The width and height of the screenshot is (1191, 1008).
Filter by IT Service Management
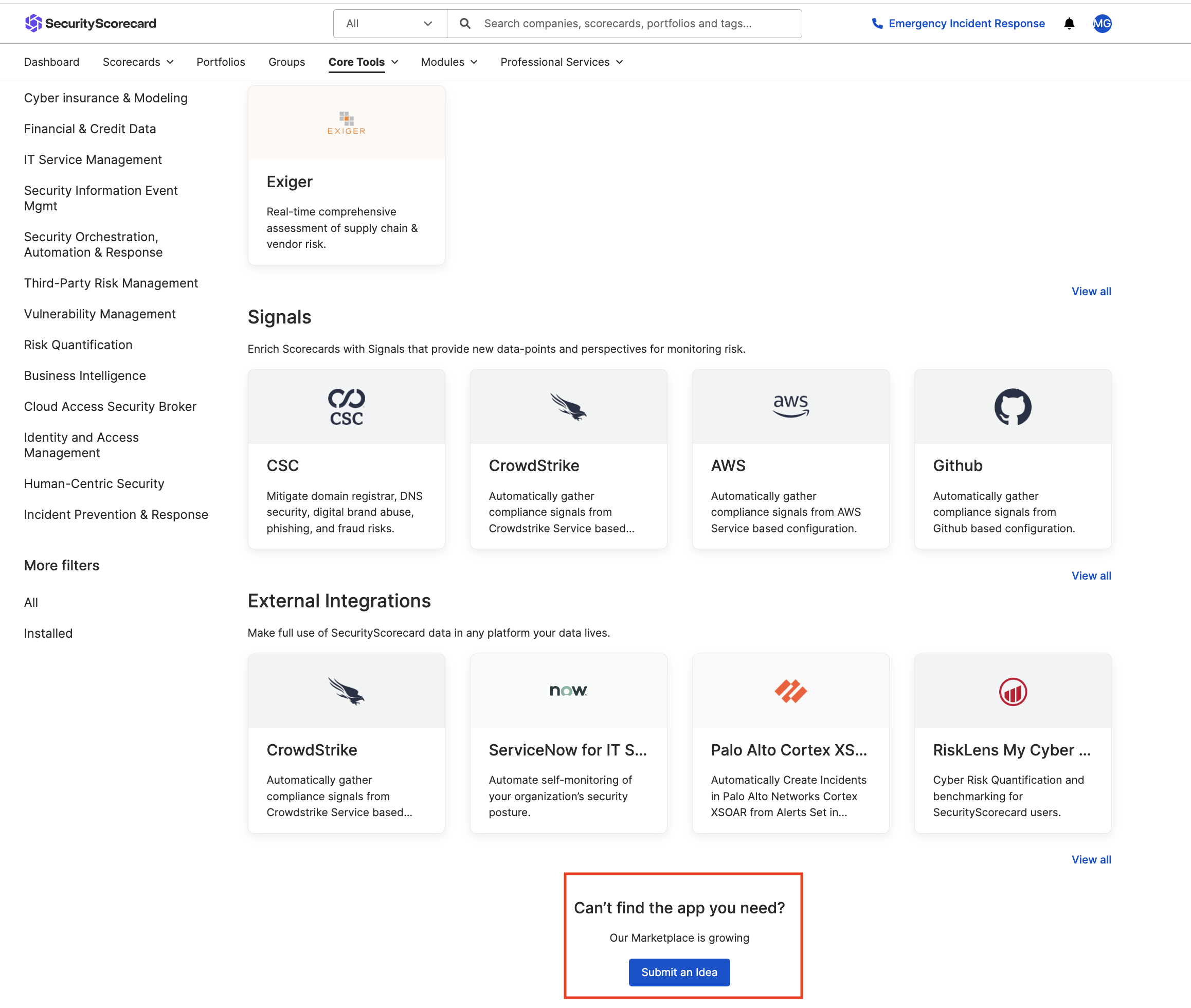point(93,159)
